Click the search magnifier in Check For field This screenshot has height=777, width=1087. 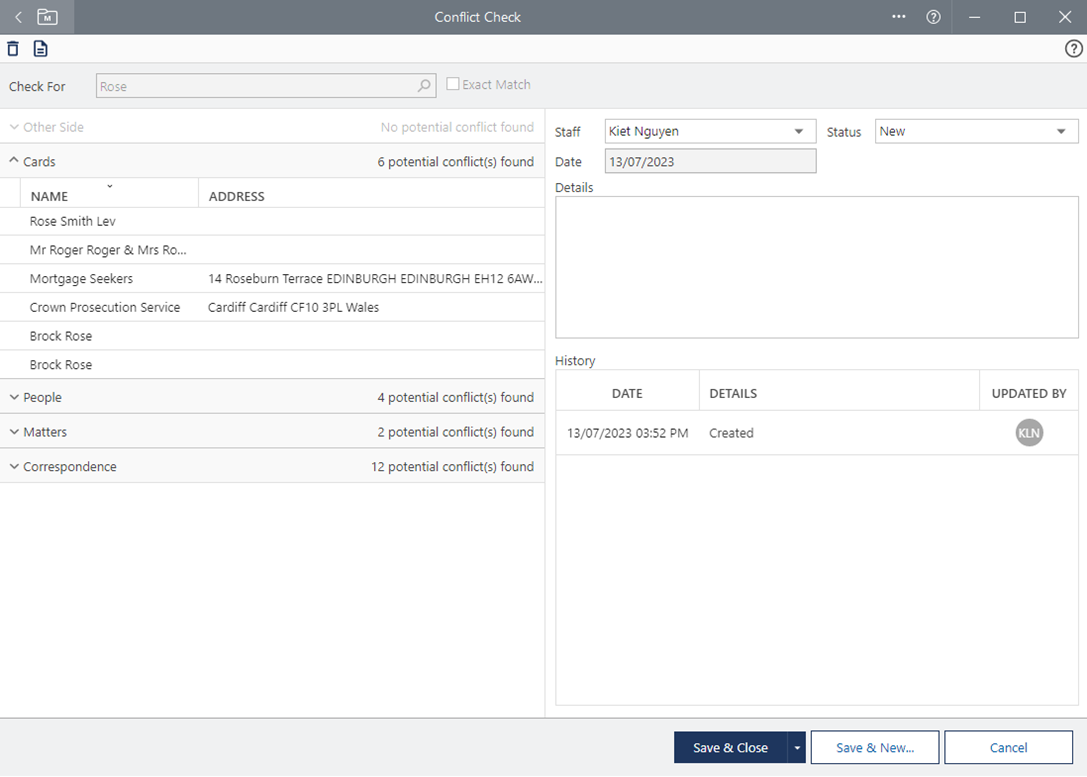424,86
